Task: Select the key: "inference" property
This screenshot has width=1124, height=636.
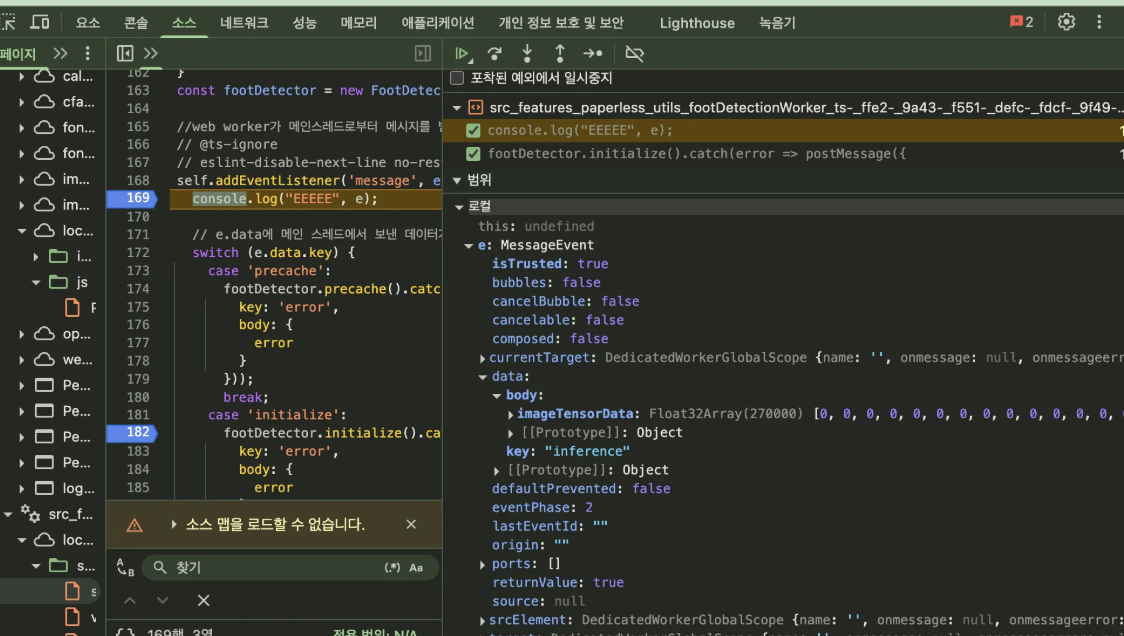Action: (x=568, y=451)
